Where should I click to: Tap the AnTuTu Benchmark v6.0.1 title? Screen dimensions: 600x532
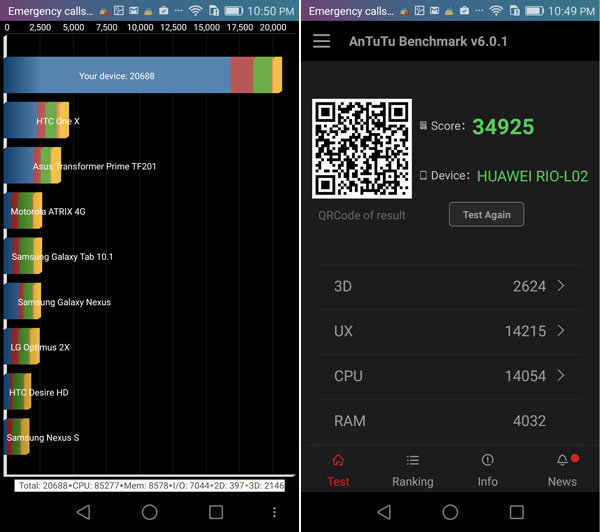coord(428,41)
